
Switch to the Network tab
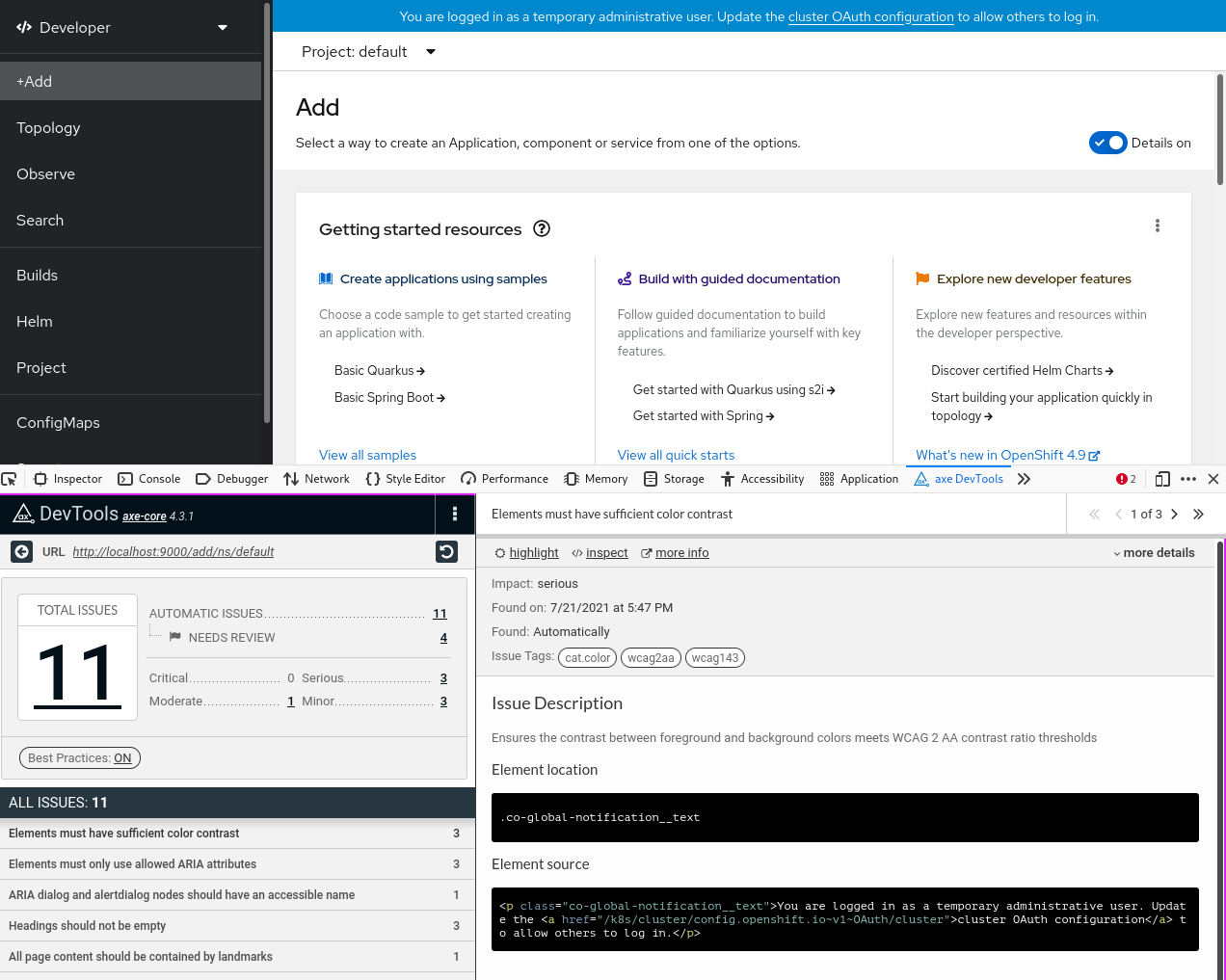(x=317, y=479)
